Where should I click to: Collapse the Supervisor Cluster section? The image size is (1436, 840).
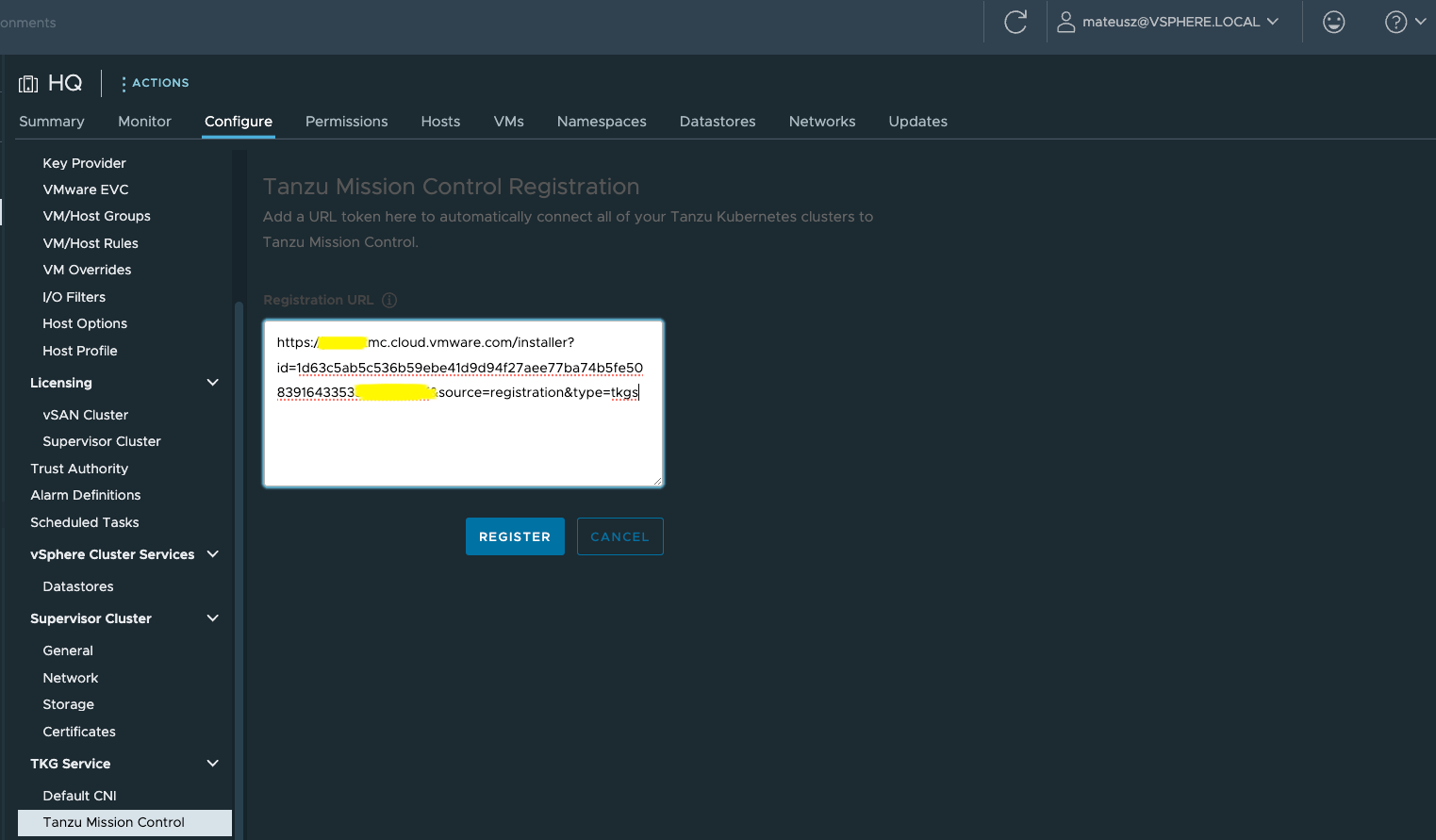point(212,618)
